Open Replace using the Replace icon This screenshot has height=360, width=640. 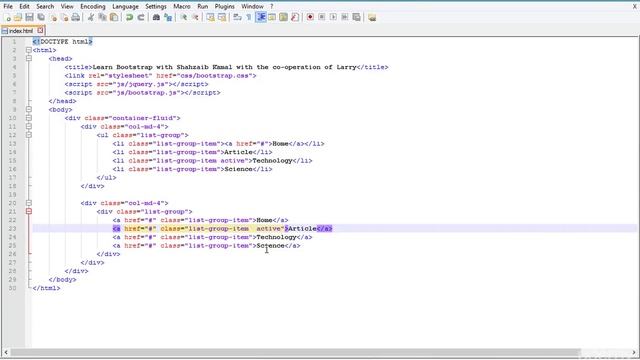[x=168, y=17]
